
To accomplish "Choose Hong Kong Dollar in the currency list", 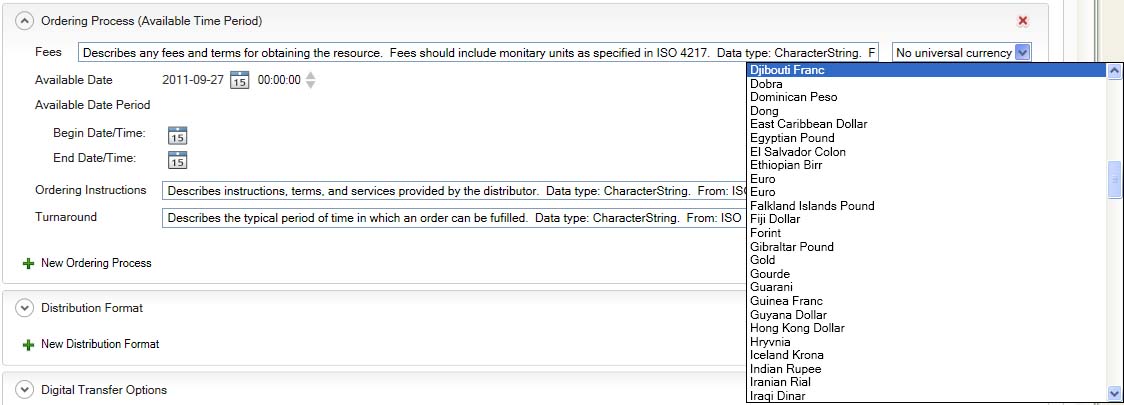I will 797,328.
